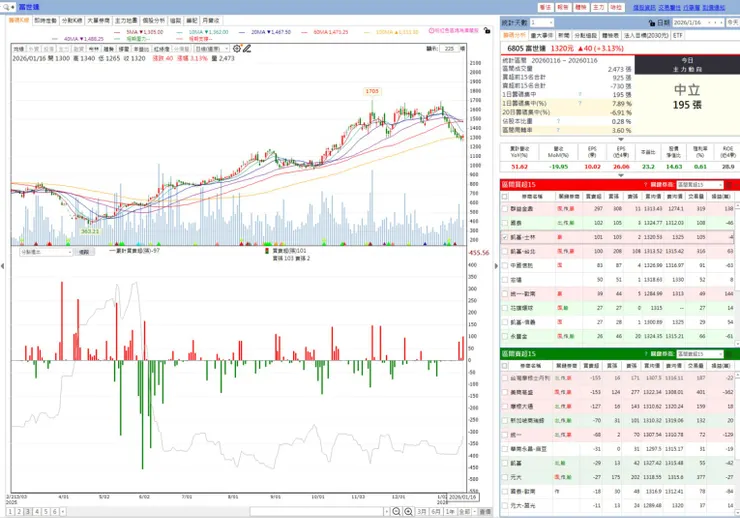Click the zoom out magnifier icon
The image size is (740, 518).
(396, 511)
